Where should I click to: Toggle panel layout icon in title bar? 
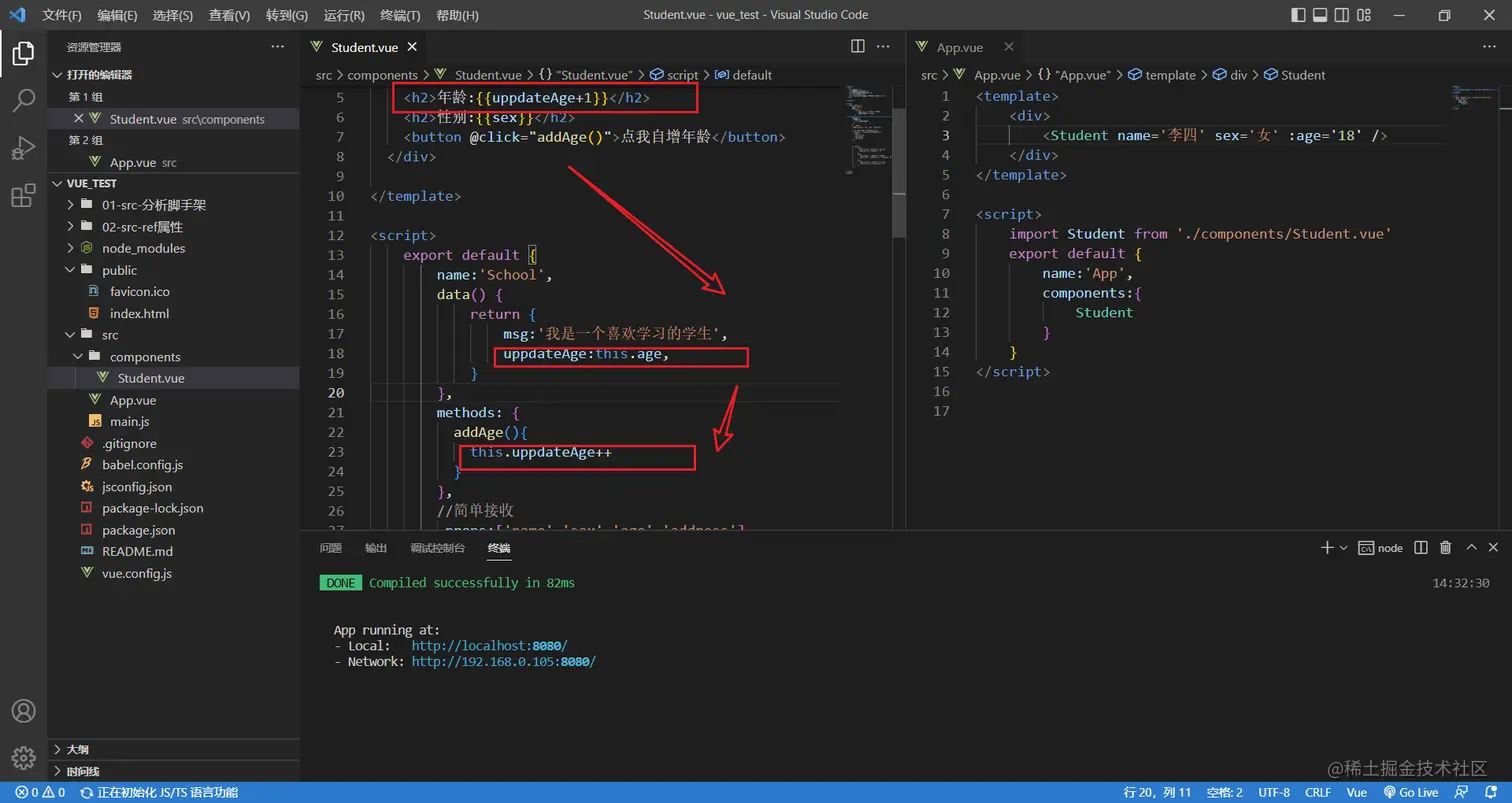tap(1320, 15)
